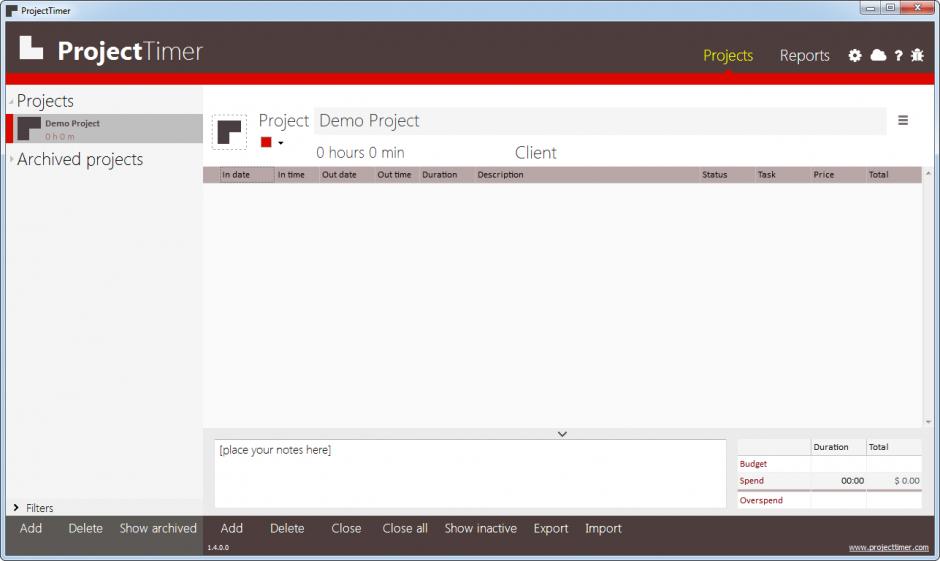
Task: Open the project color dropdown arrow
Action: tap(281, 143)
